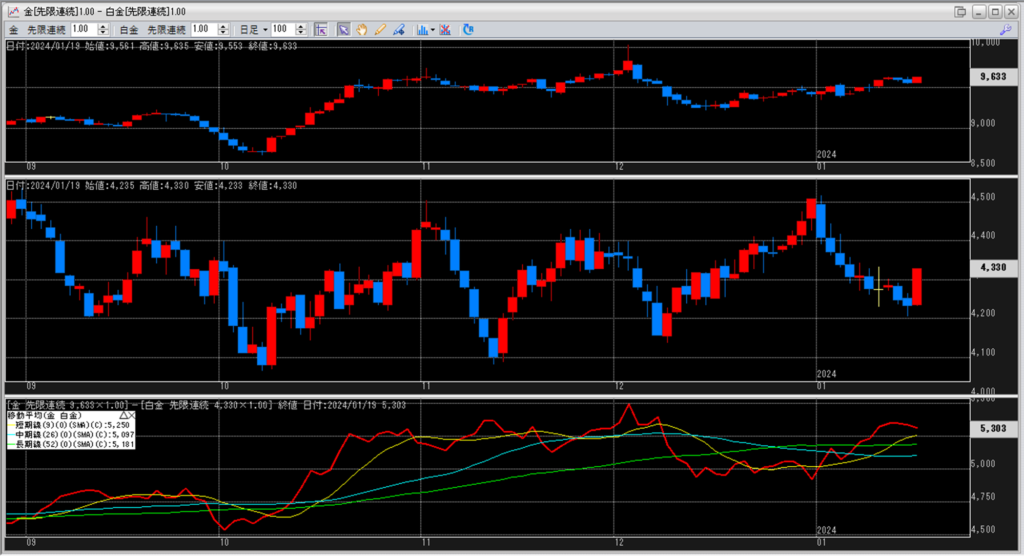Toggle the crosshair cursor mode button
The width and height of the screenshot is (1024, 556).
(x=322, y=30)
